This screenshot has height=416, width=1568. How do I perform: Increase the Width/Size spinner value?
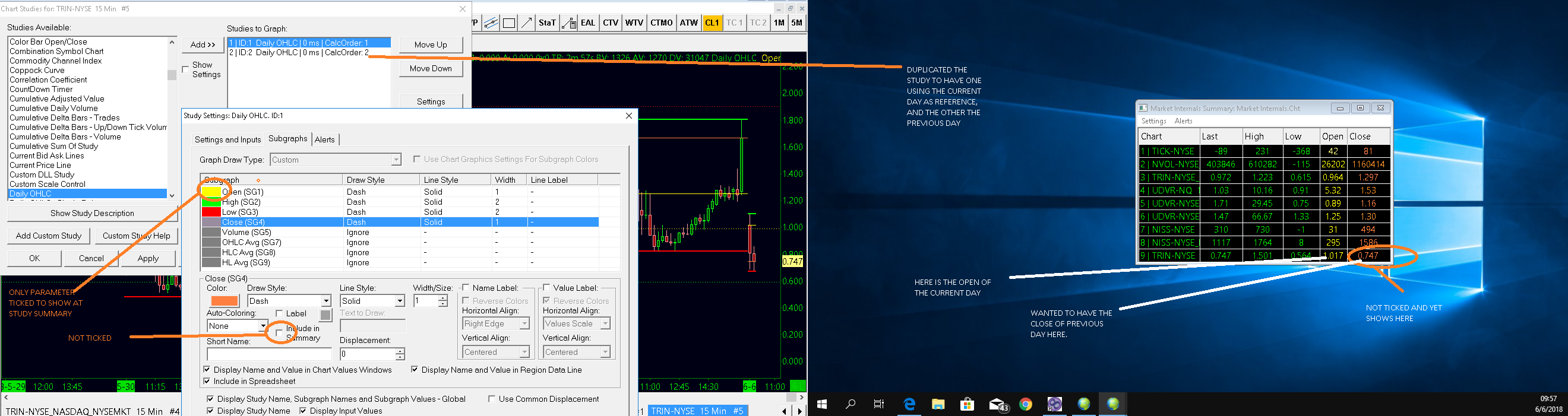pyautogui.click(x=442, y=298)
